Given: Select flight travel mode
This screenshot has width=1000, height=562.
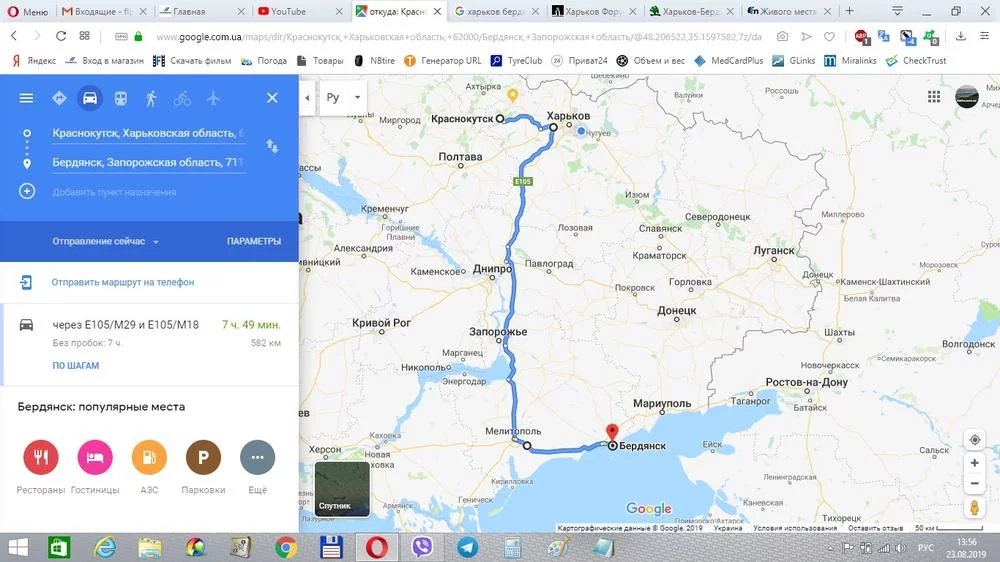Looking at the screenshot, I should (x=213, y=98).
